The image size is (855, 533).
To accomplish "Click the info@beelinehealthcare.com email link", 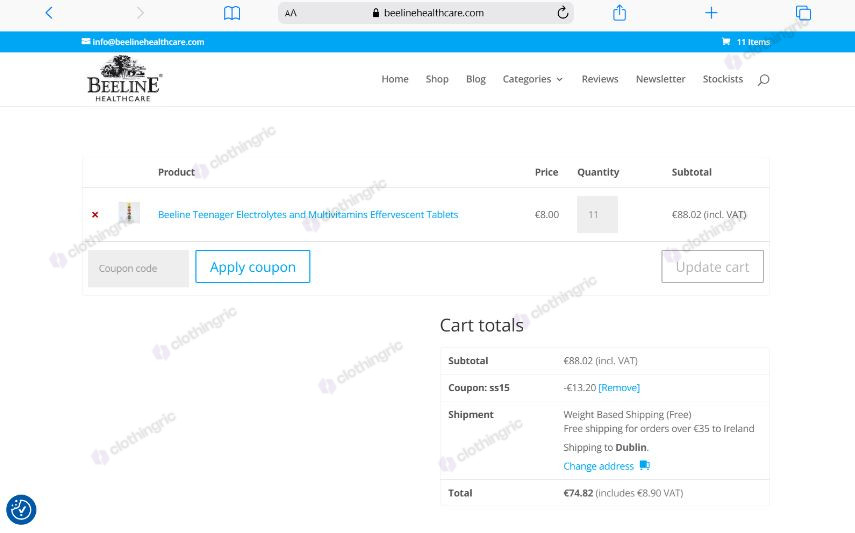I will tap(148, 42).
